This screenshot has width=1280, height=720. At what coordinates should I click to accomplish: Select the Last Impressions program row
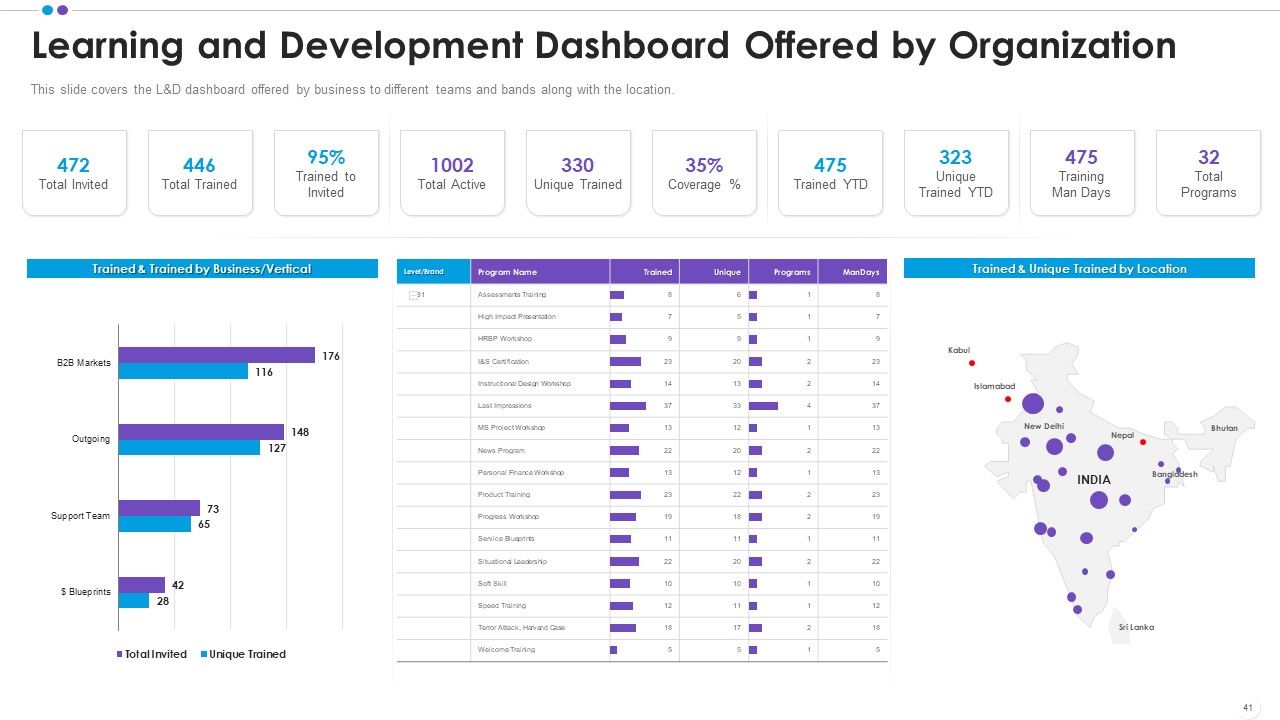pos(642,406)
